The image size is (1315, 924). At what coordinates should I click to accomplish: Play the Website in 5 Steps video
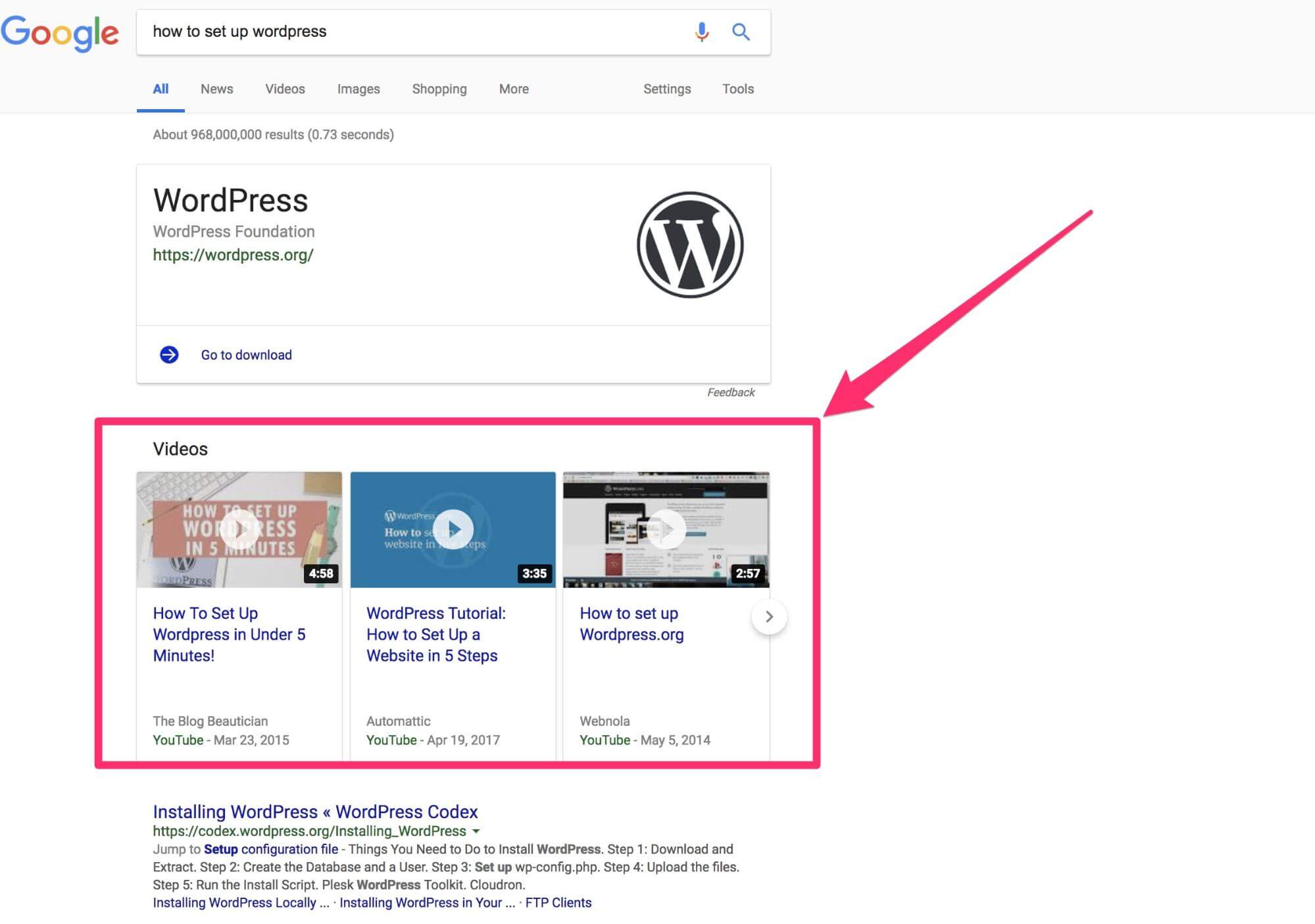coord(453,529)
